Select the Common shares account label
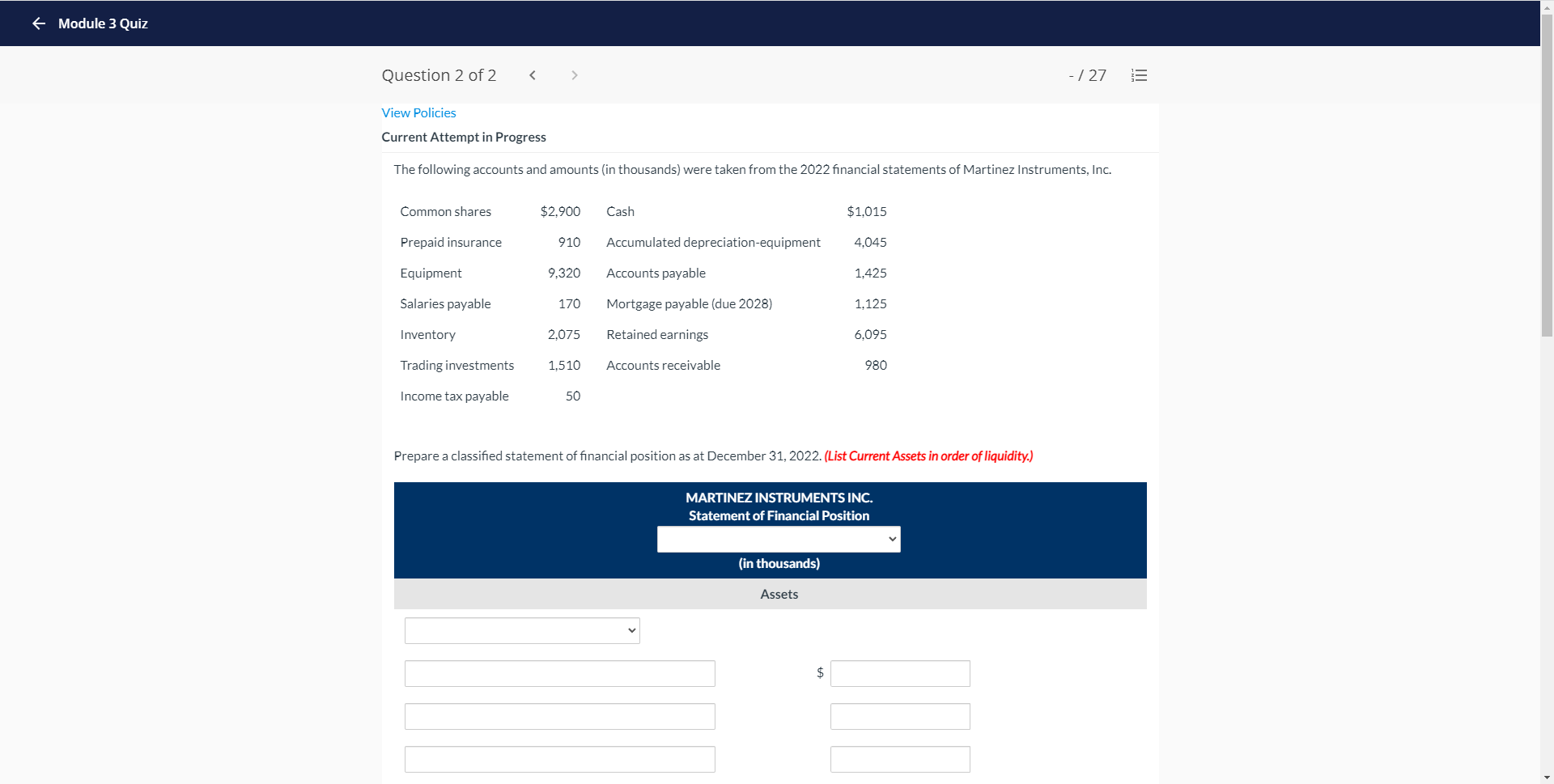The height and width of the screenshot is (784, 1554). coord(445,211)
